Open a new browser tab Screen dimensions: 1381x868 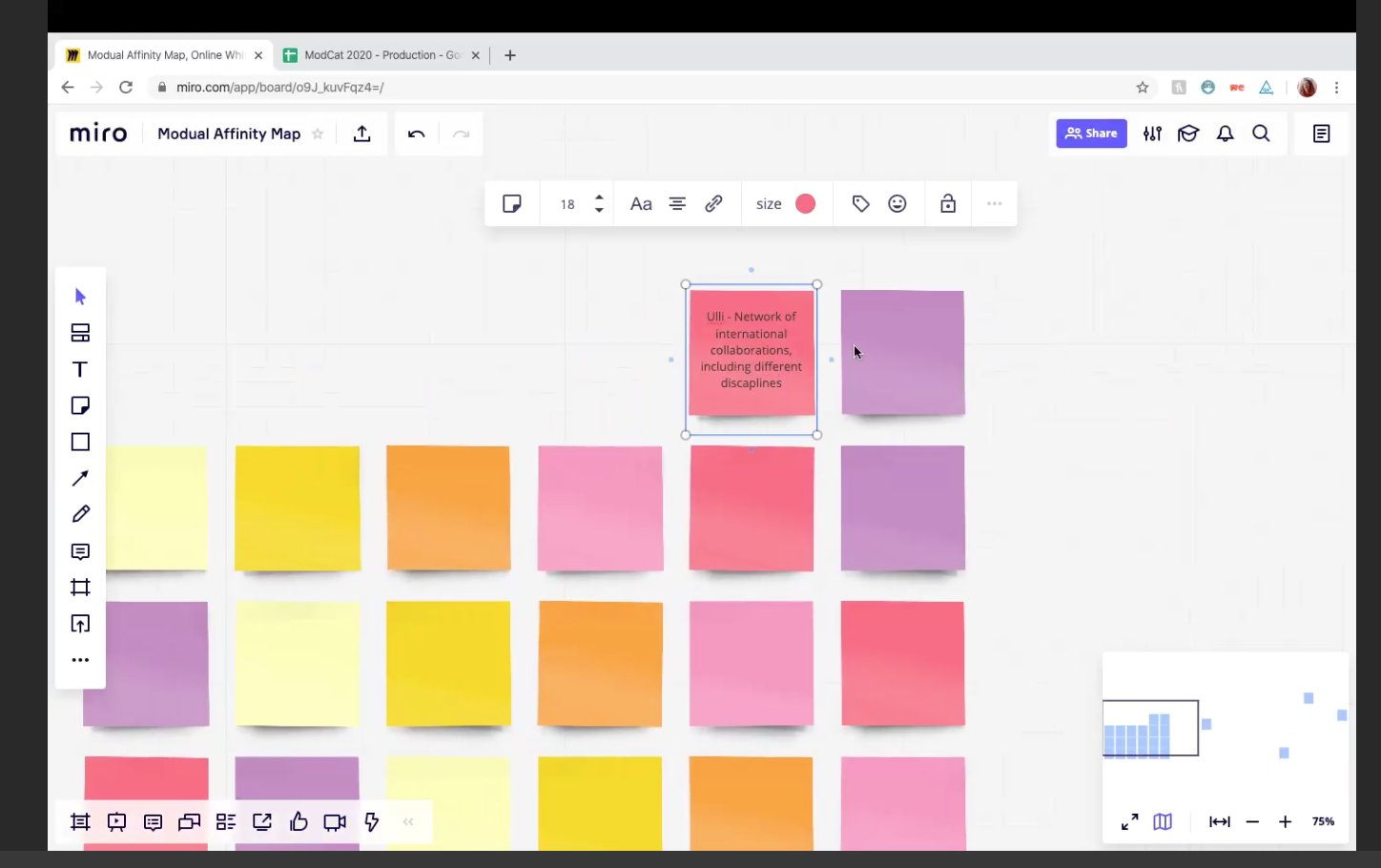(x=510, y=55)
